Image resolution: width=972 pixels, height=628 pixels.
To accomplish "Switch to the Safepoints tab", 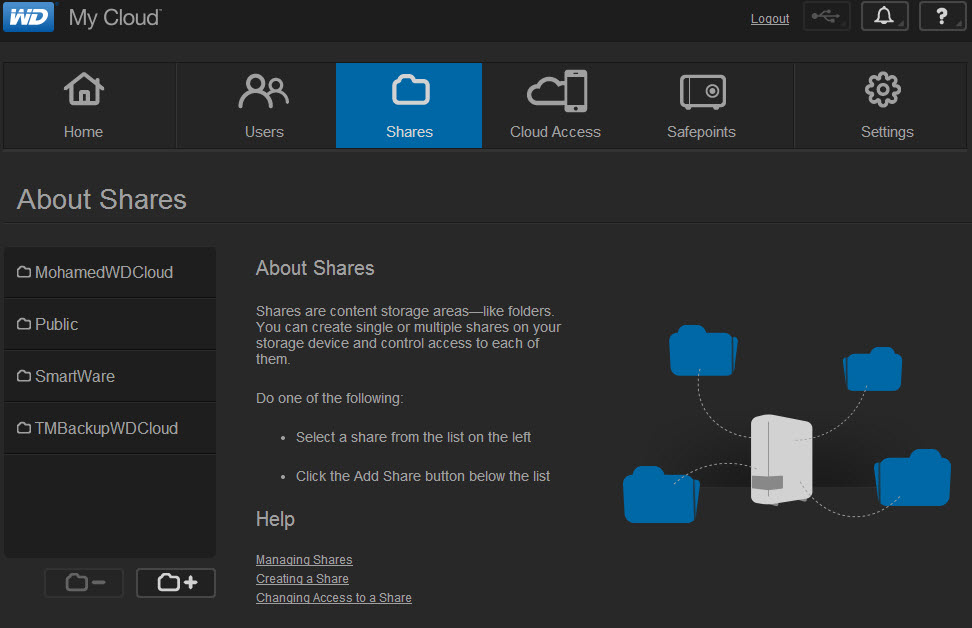I will 701,105.
